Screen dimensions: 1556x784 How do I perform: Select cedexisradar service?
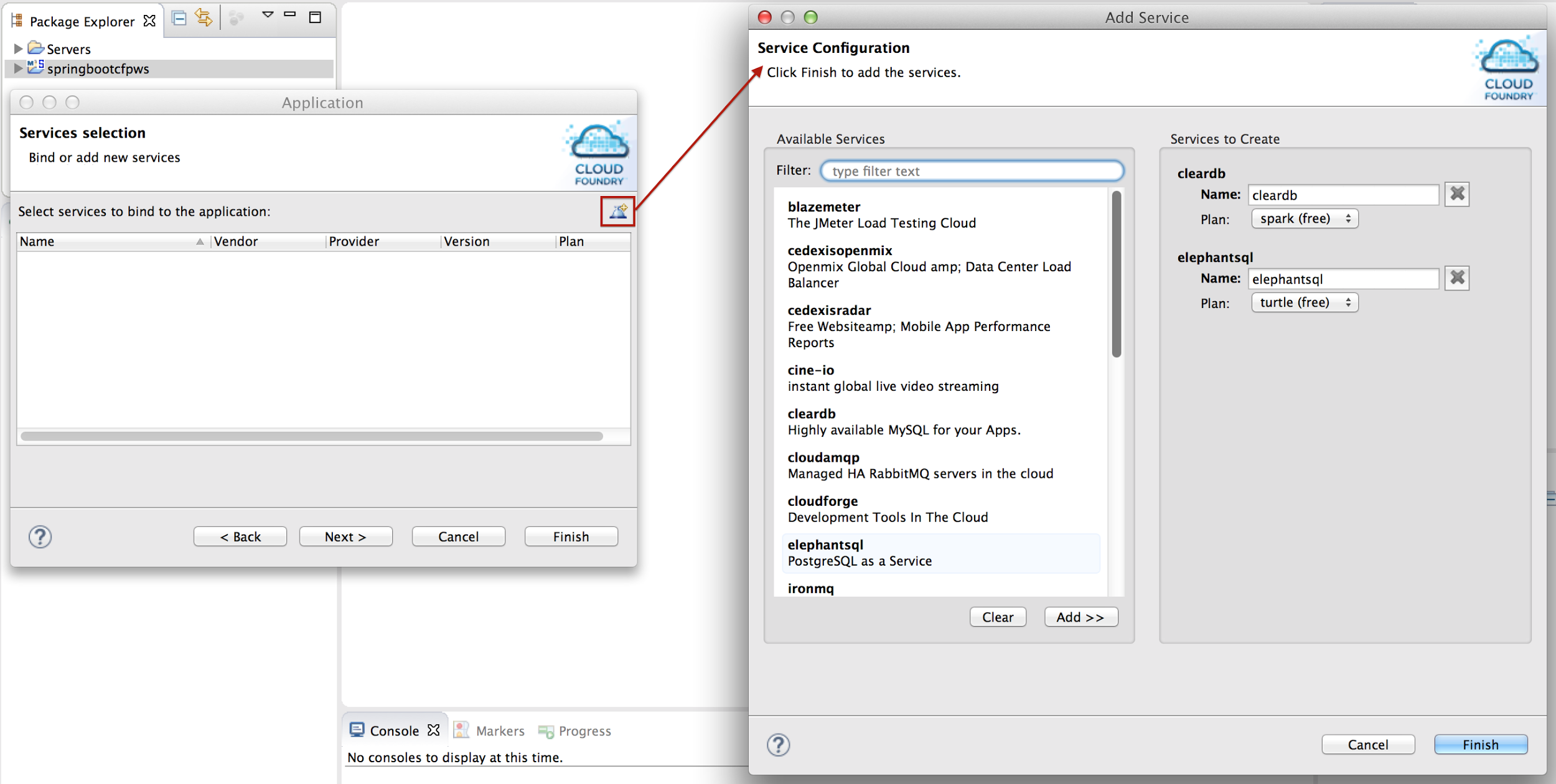[x=940, y=326]
